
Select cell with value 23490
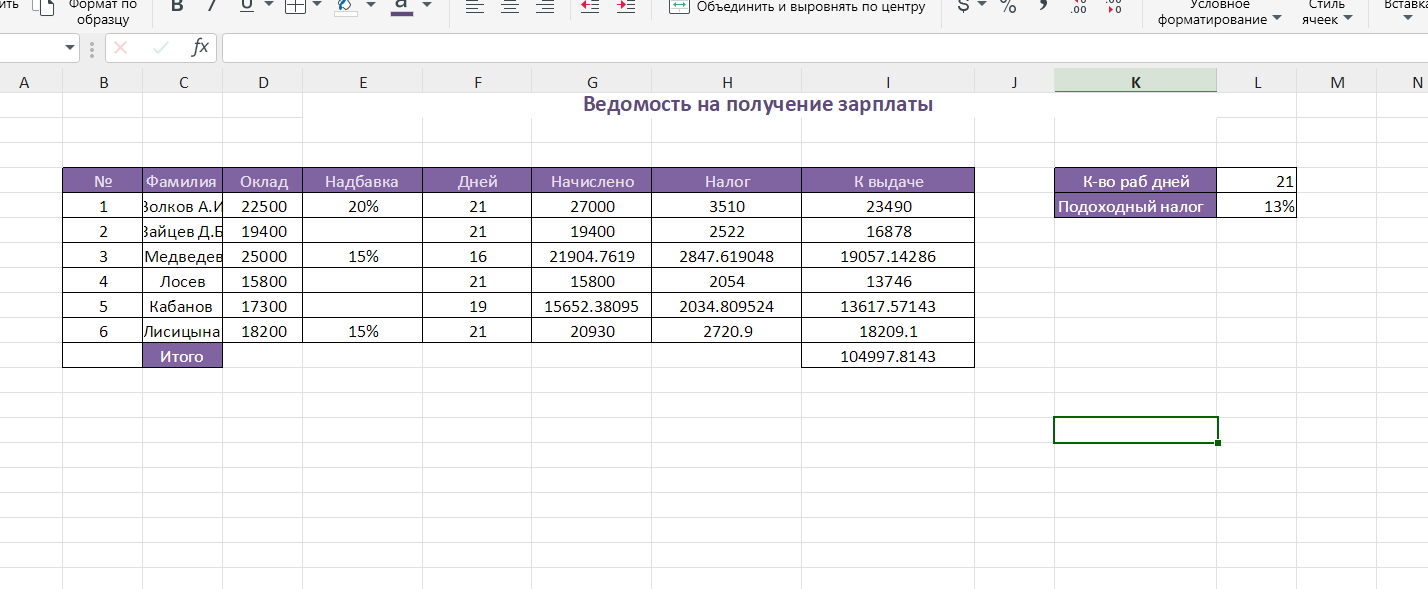pos(888,206)
